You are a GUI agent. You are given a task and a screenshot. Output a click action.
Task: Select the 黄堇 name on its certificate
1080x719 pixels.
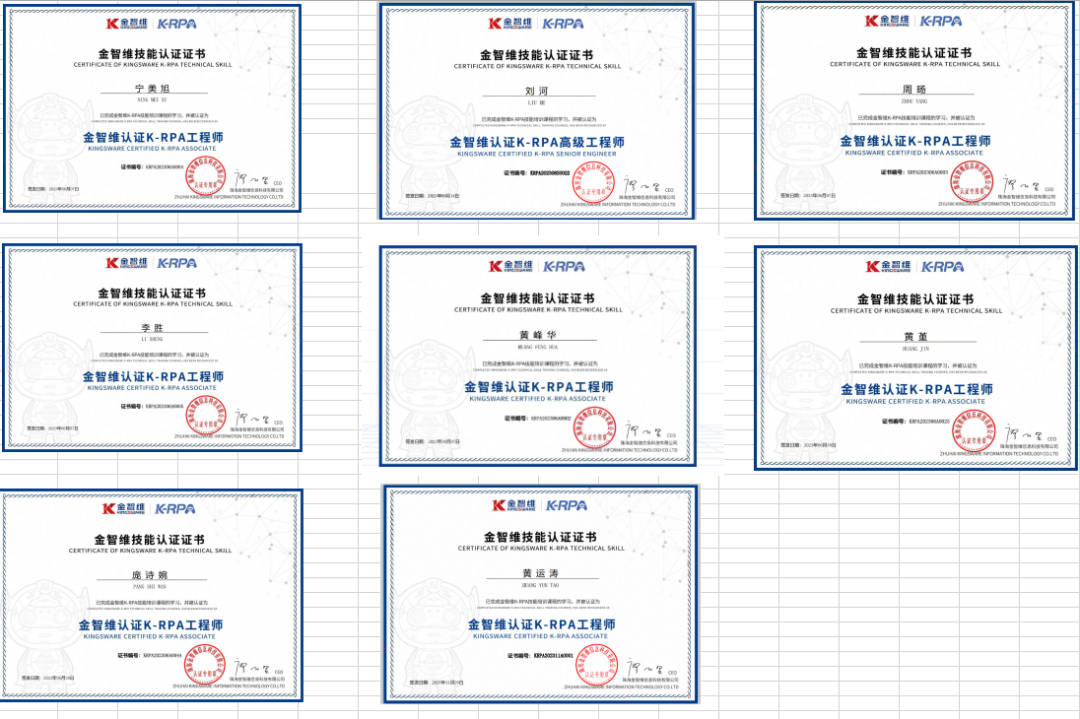[915, 336]
